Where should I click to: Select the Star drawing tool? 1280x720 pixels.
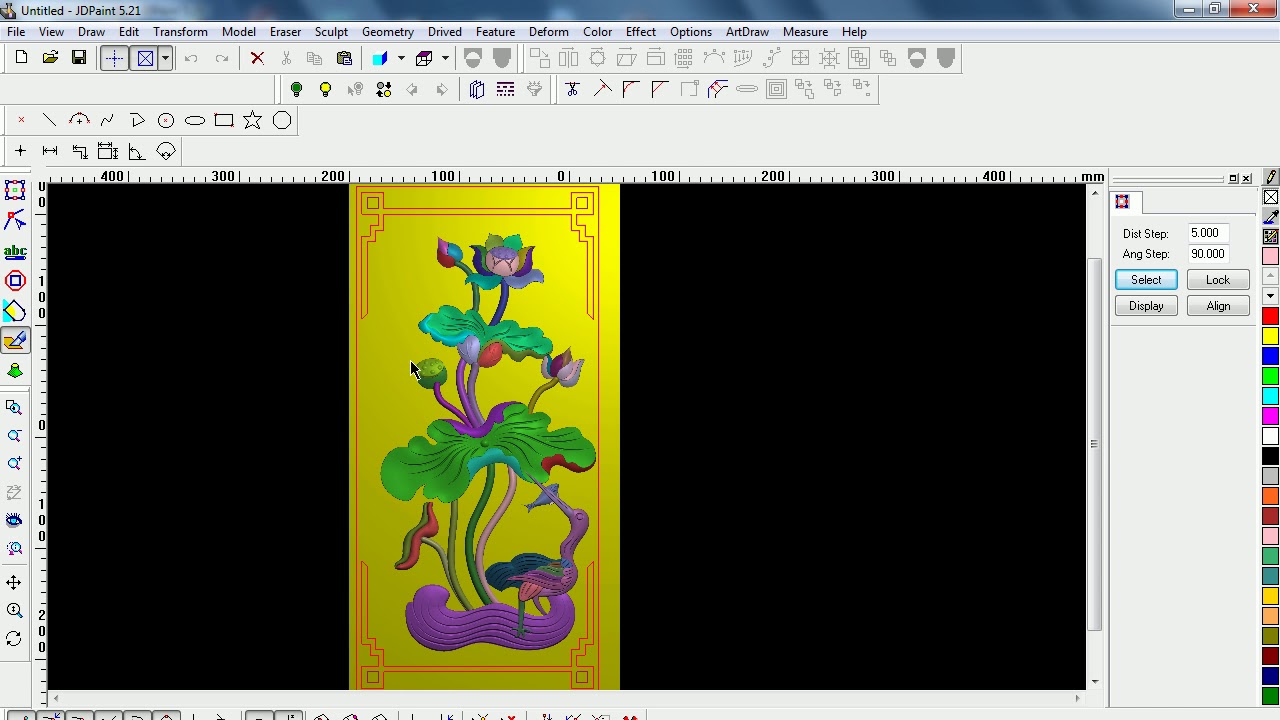tap(253, 121)
